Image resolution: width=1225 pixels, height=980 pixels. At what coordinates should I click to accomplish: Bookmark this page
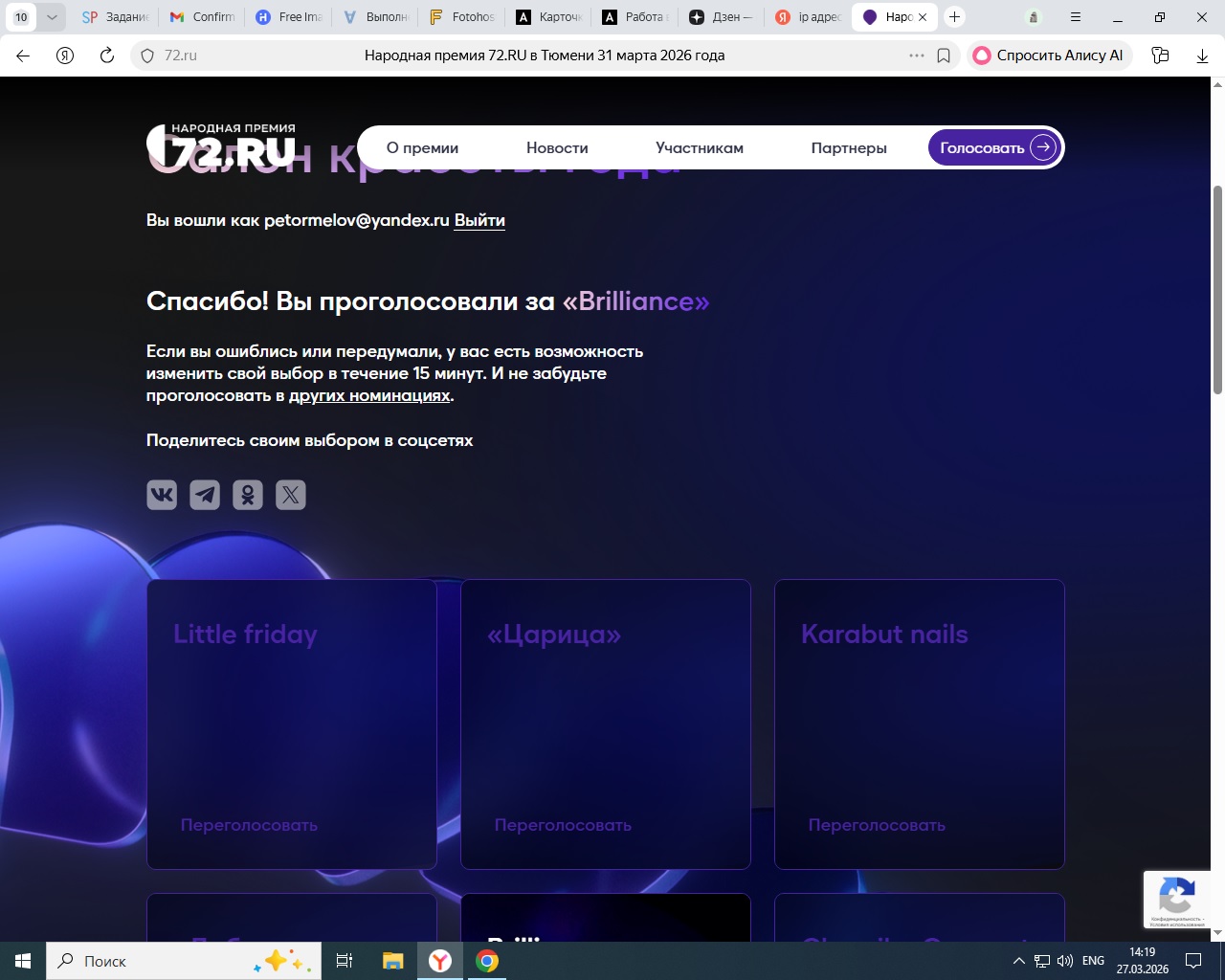[x=944, y=56]
